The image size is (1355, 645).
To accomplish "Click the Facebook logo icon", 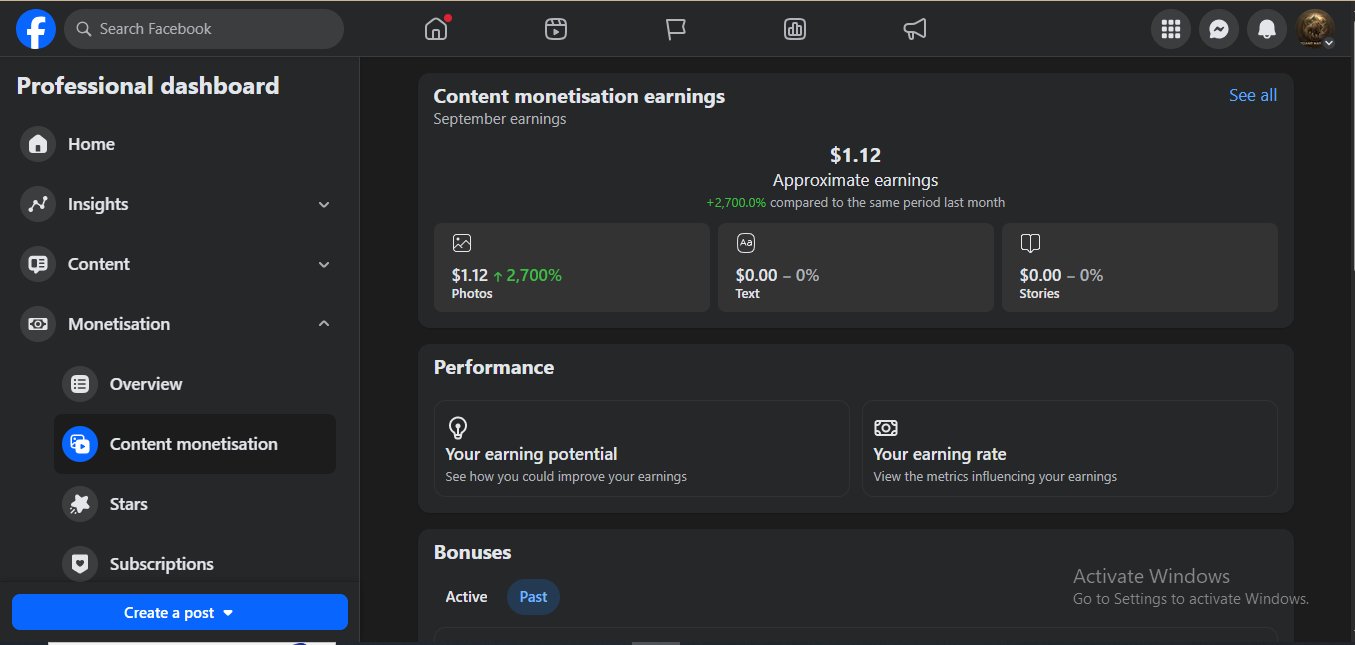I will click(36, 29).
